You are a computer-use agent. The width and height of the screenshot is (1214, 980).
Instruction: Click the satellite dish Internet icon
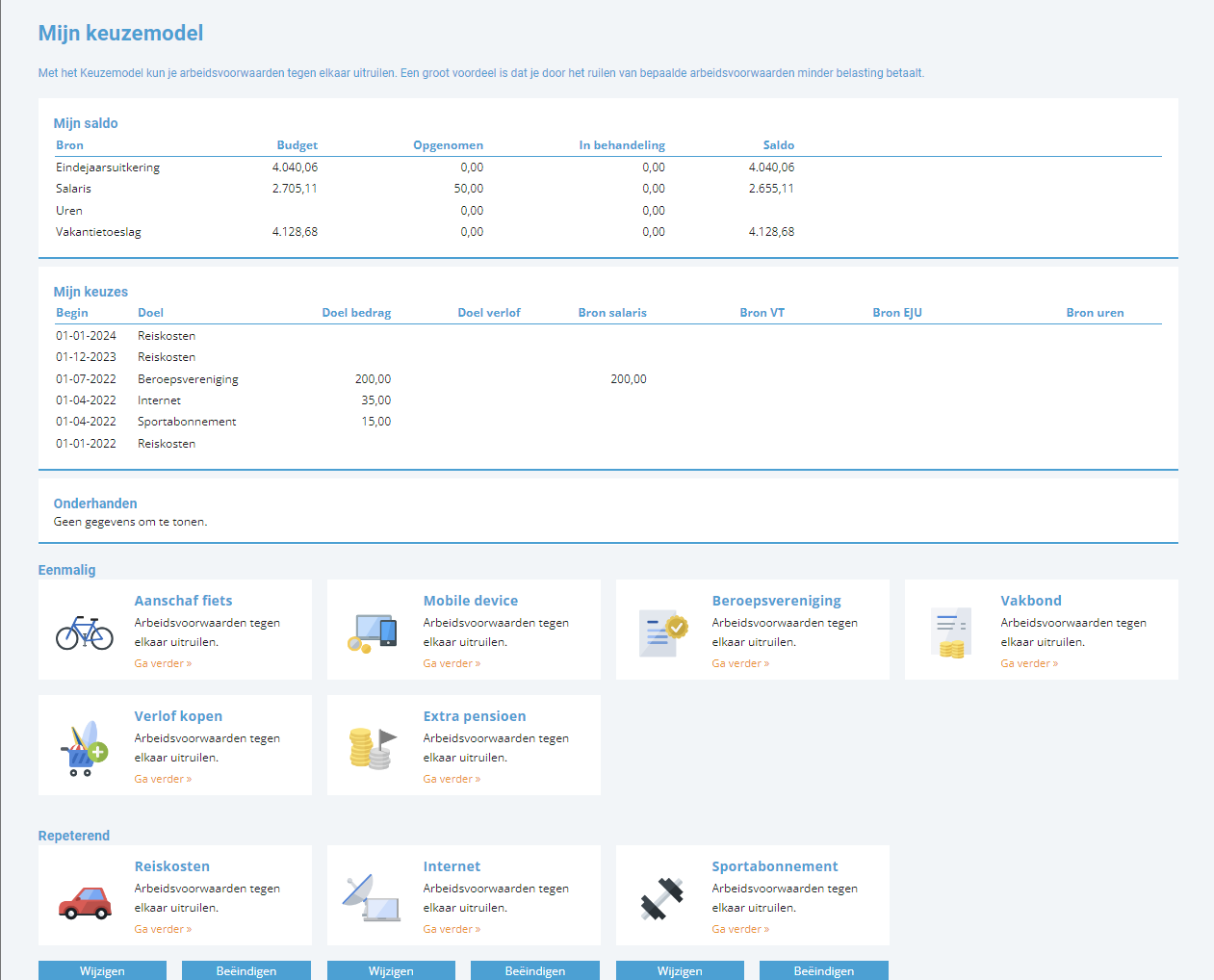[373, 897]
